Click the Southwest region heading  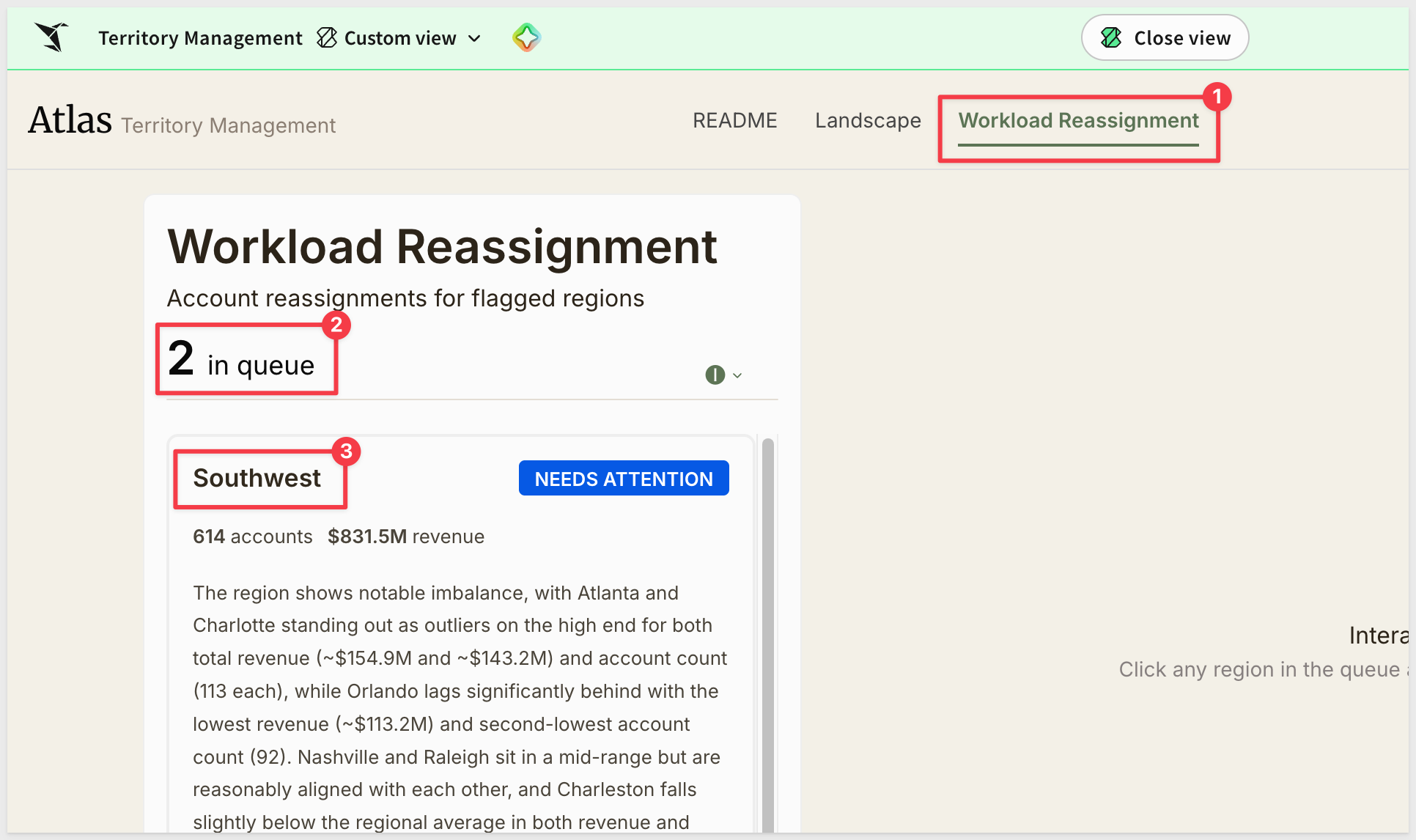coord(257,478)
